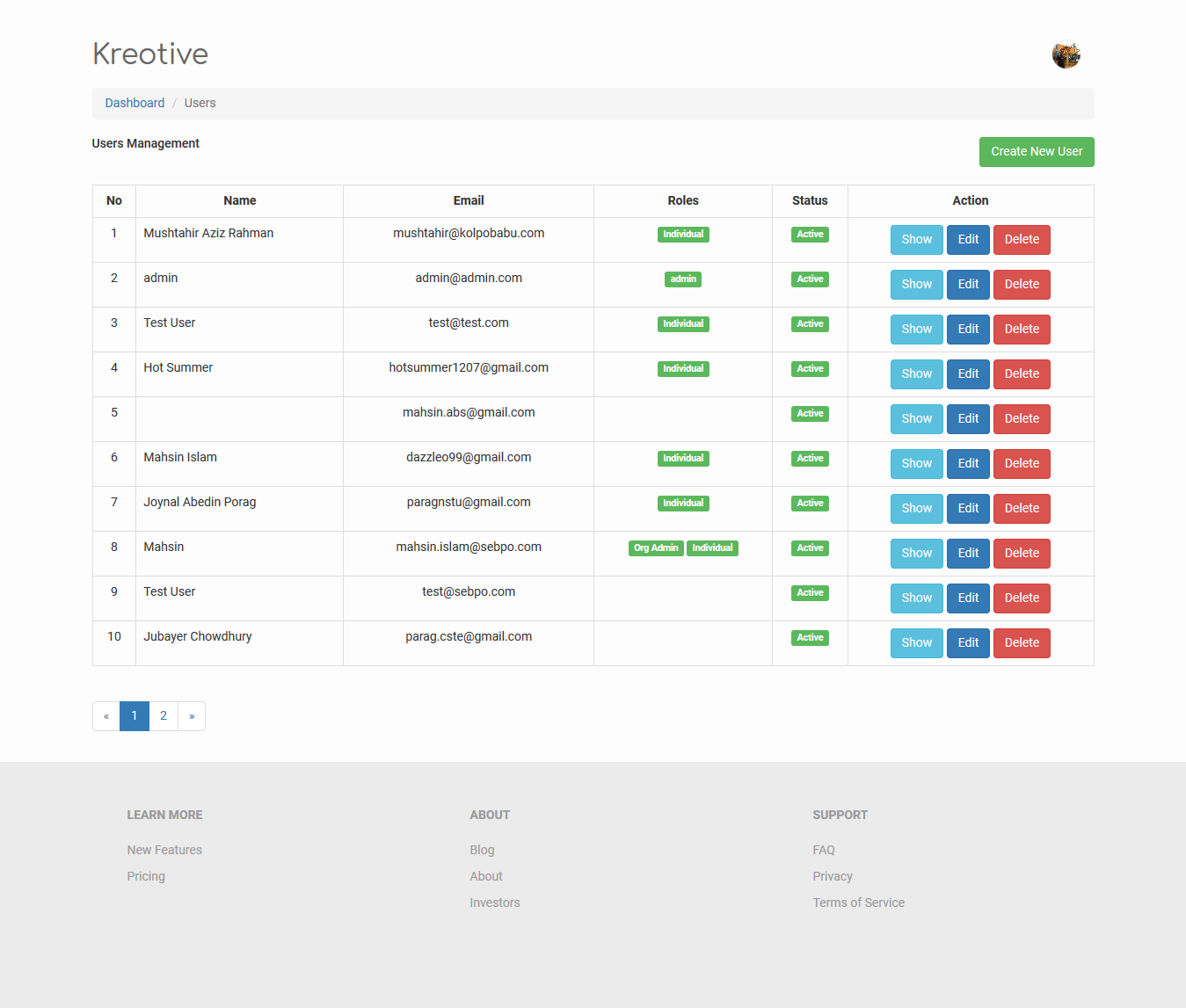The height and width of the screenshot is (1008, 1186).
Task: Show details for Mushtahir Aziz Rahman
Action: click(916, 240)
